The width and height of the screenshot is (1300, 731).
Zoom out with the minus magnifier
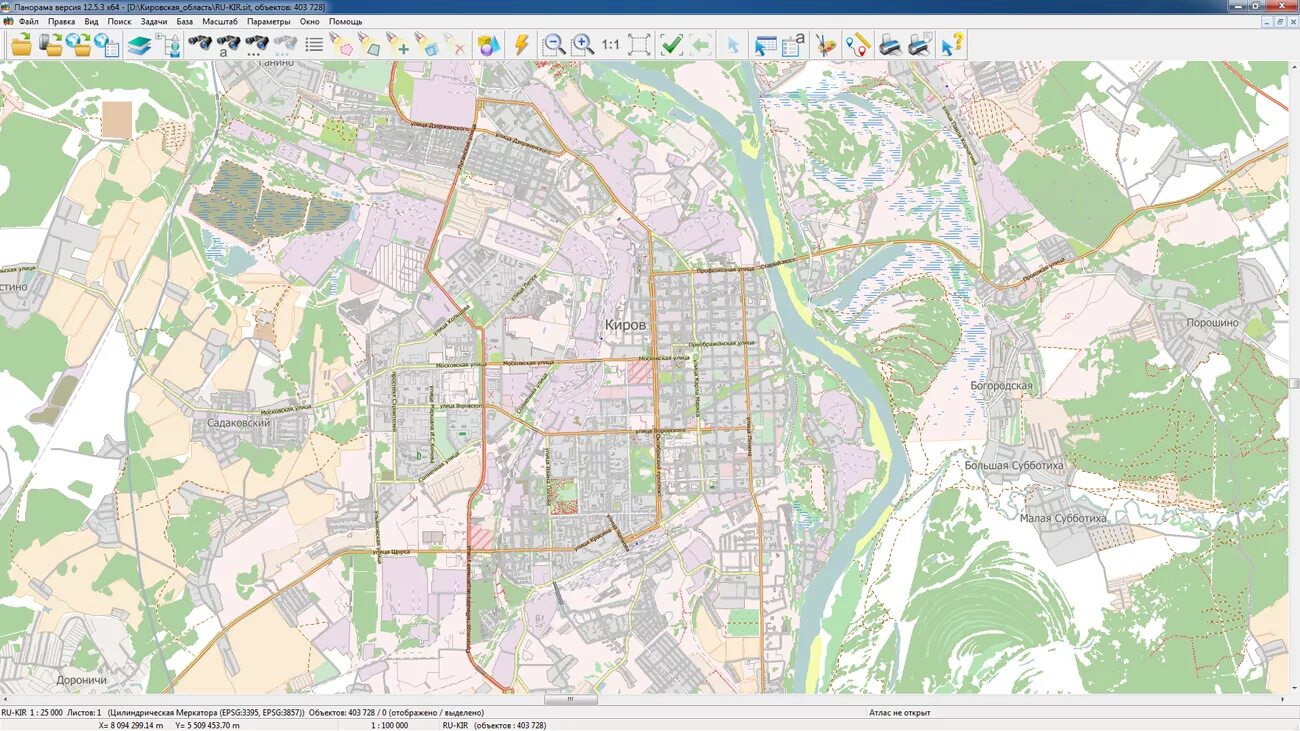[x=553, y=44]
